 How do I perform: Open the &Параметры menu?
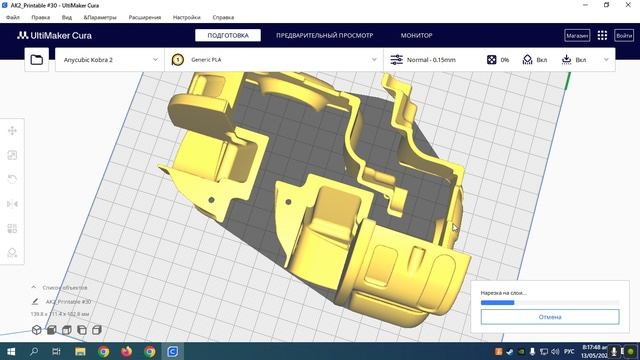point(100,18)
